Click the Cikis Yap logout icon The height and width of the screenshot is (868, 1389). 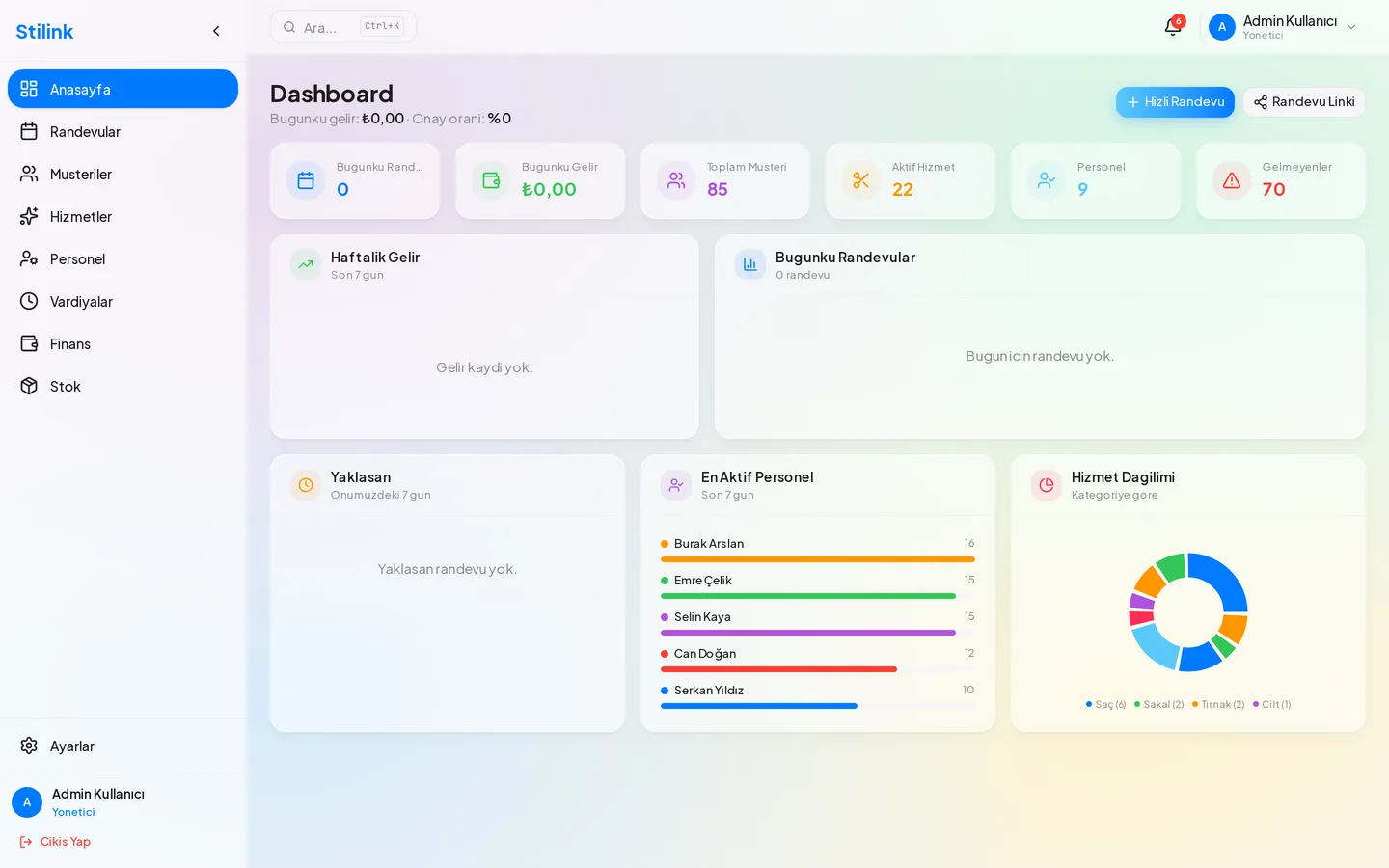(x=26, y=842)
